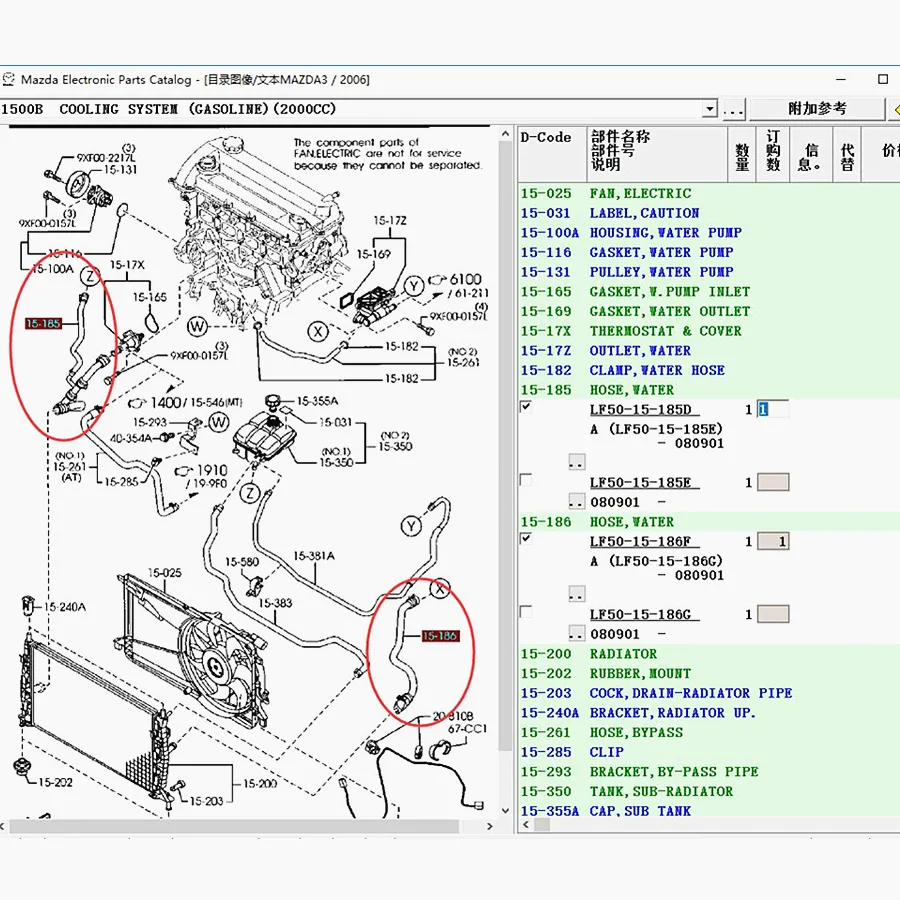Click diagram vertical scrollbar up arrow
The width and height of the screenshot is (900, 900).
tap(505, 134)
